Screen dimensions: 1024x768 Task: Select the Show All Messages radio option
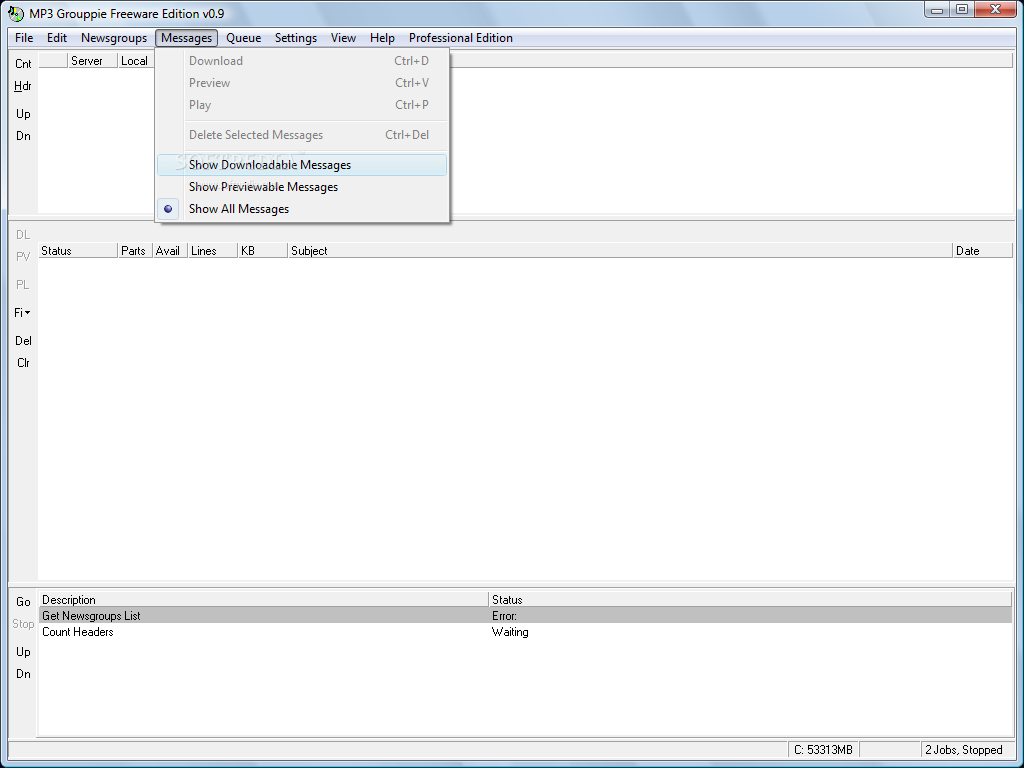(x=302, y=209)
